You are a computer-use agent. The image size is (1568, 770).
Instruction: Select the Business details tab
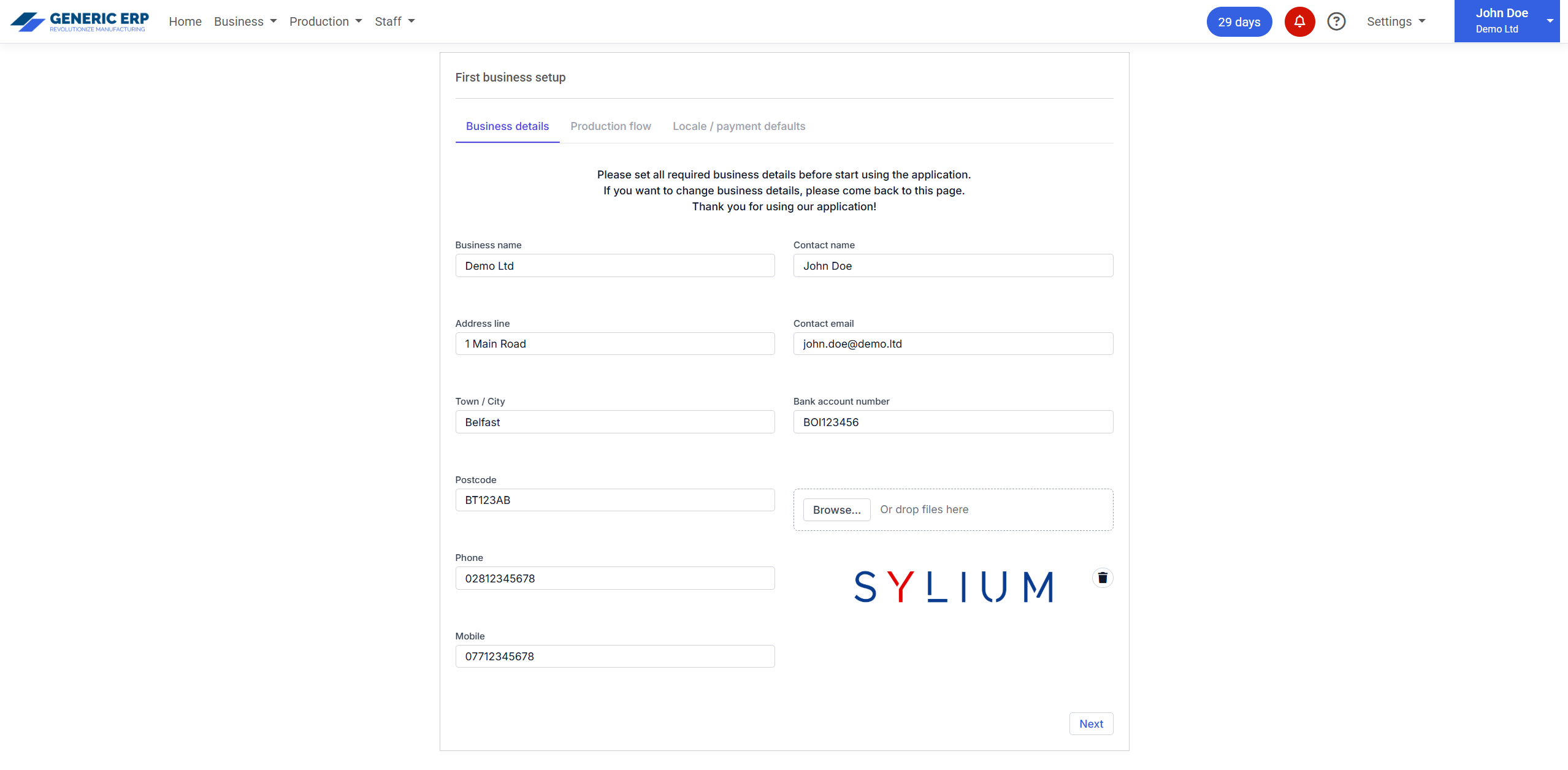(507, 126)
